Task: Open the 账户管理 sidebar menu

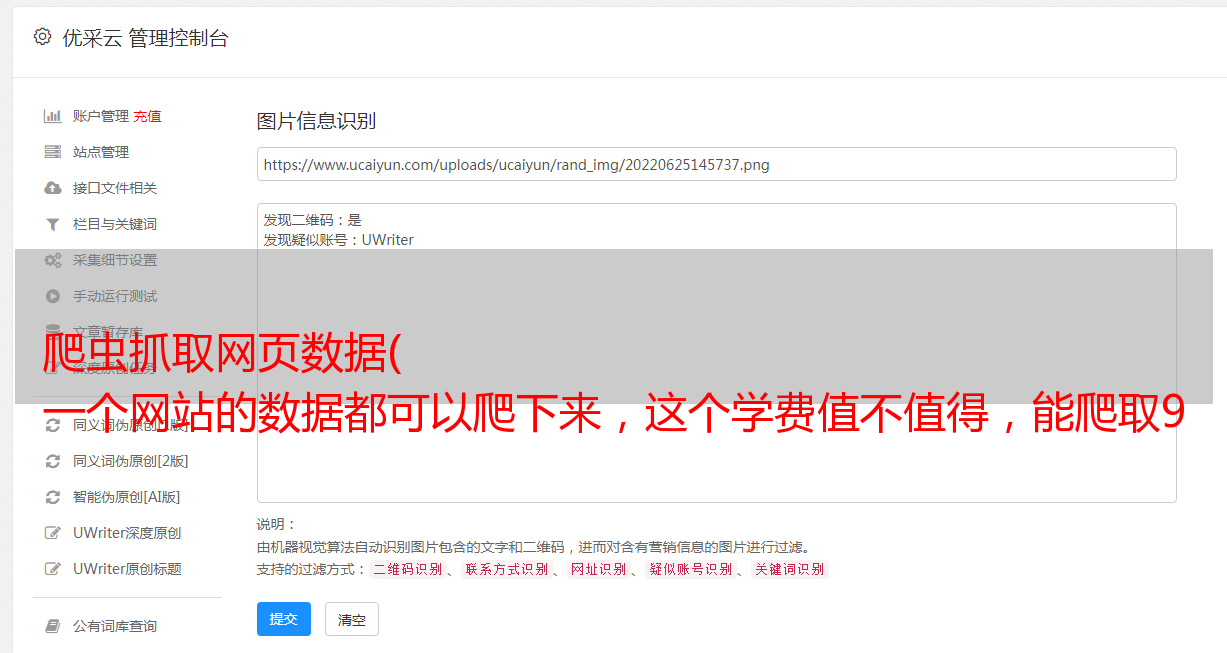Action: point(101,116)
